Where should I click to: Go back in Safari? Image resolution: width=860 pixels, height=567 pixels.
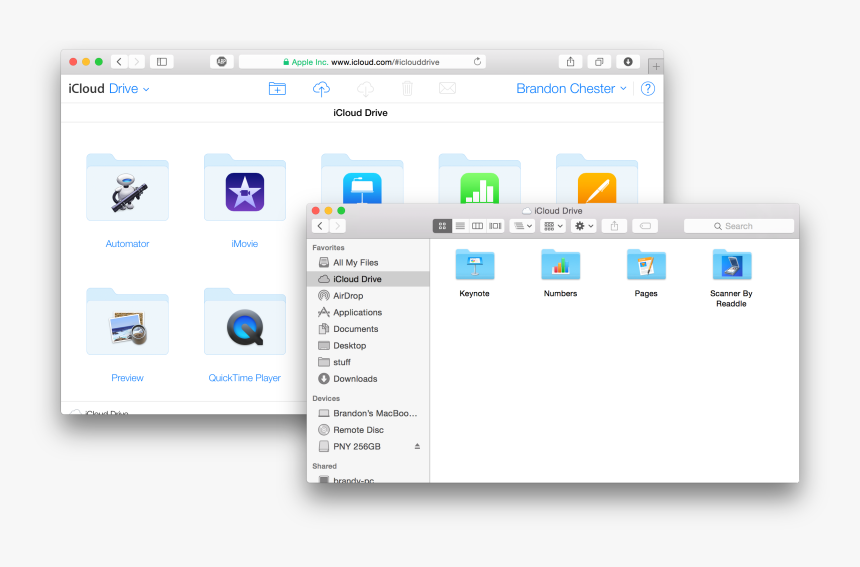click(x=120, y=62)
